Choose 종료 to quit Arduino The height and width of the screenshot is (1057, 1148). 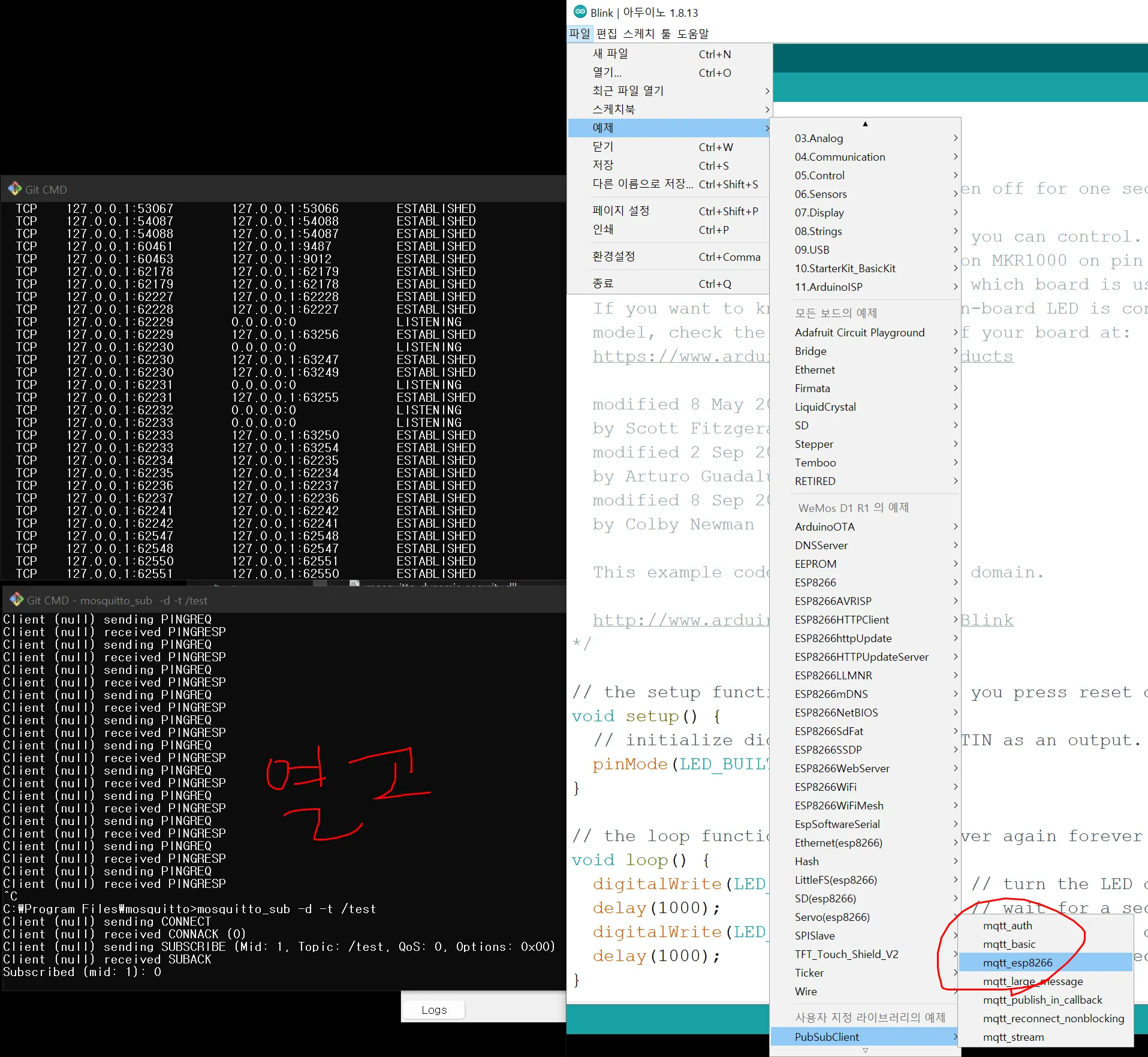(x=668, y=284)
